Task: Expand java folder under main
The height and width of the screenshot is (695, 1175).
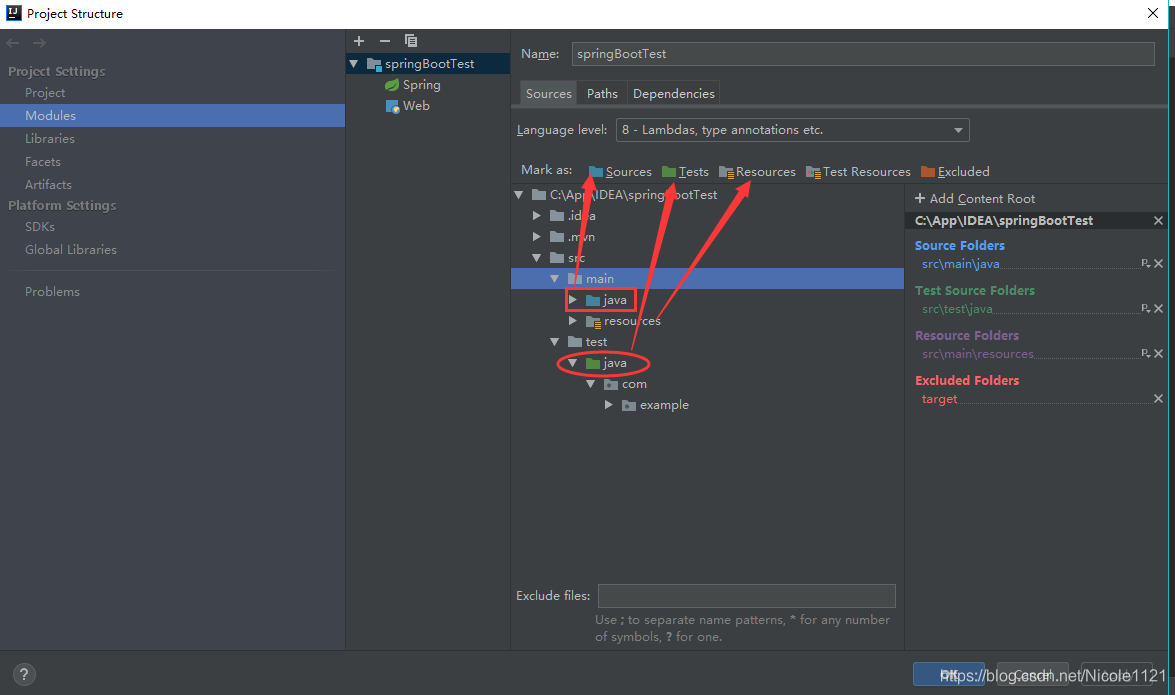Action: (x=573, y=300)
